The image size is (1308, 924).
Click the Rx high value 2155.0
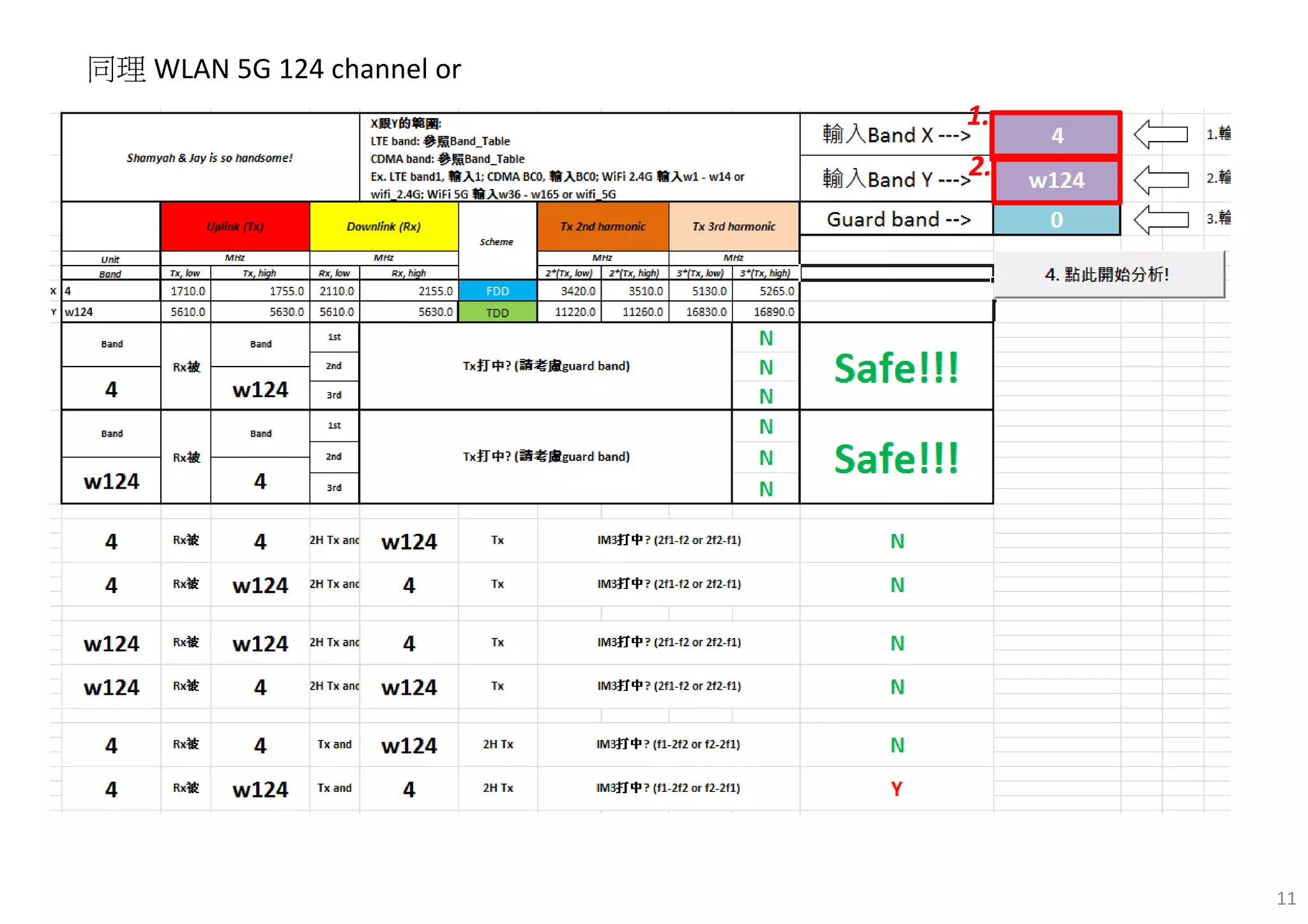(409, 291)
